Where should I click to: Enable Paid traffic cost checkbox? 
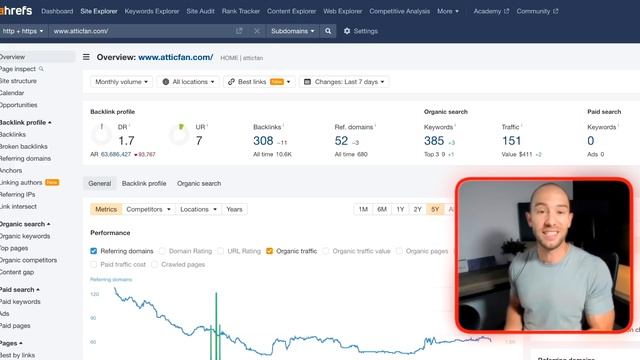pos(93,264)
